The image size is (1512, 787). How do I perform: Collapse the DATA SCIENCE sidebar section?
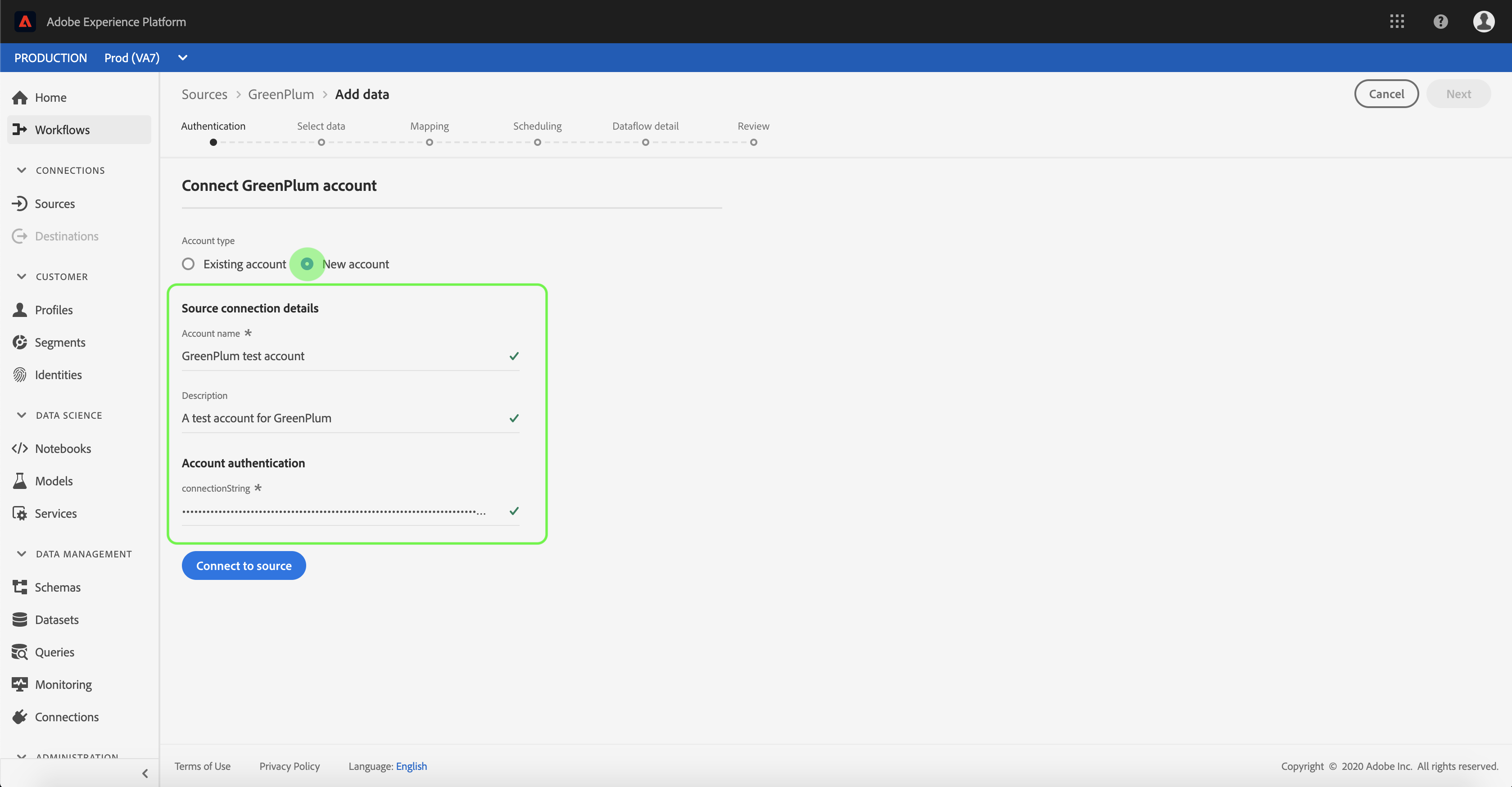[22, 415]
